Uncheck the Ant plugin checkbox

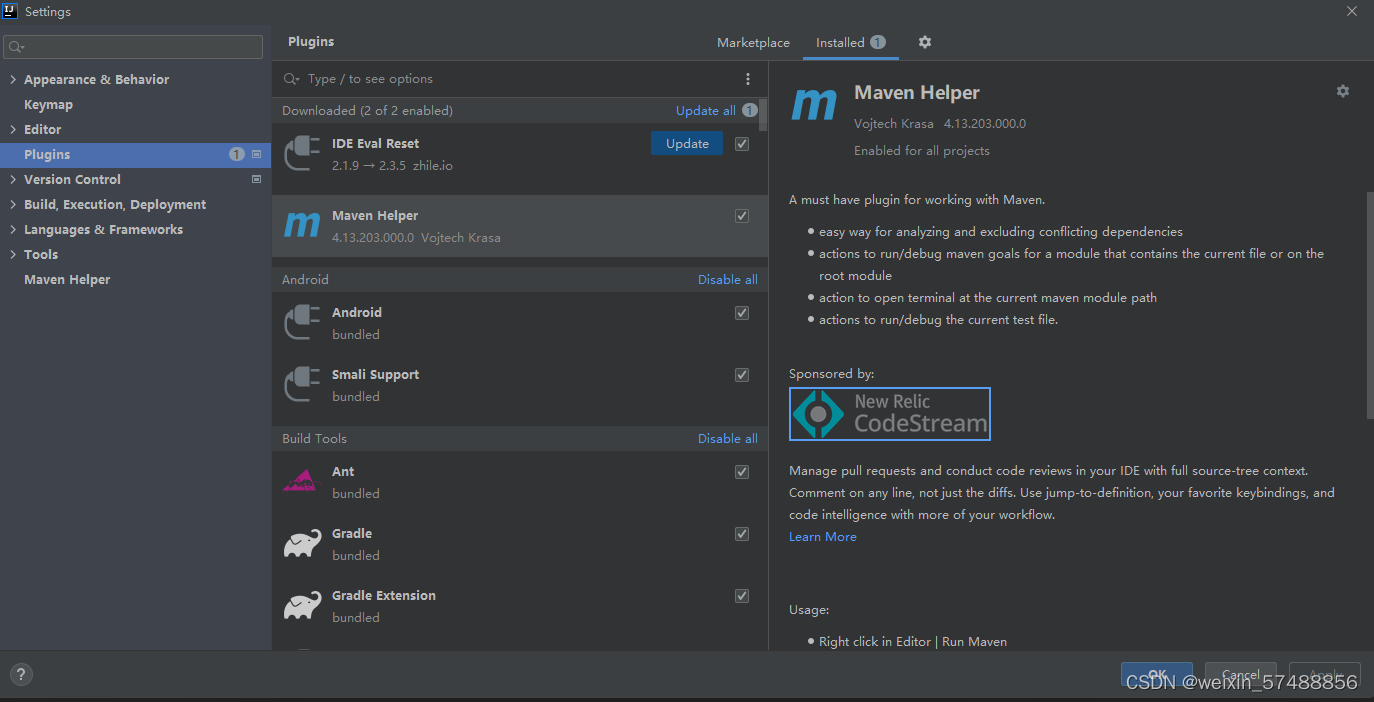click(x=742, y=472)
